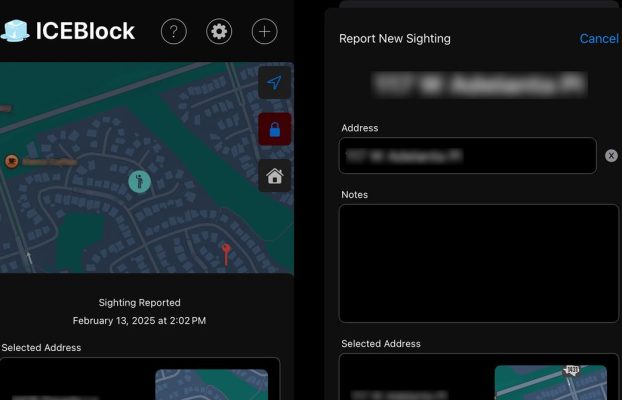Cancel the Report New Sighting form
This screenshot has height=400, width=622.
coord(599,38)
